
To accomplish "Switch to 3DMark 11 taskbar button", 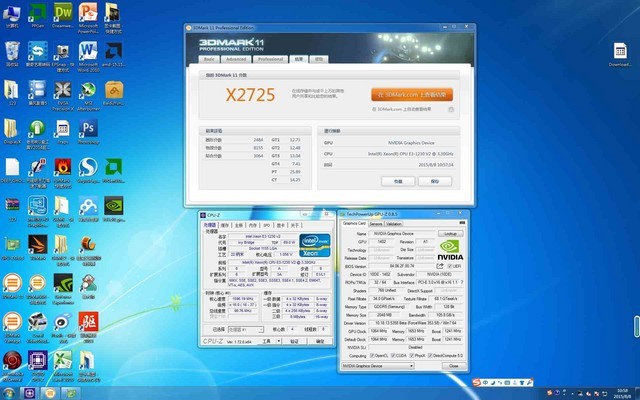I will [x=50, y=393].
